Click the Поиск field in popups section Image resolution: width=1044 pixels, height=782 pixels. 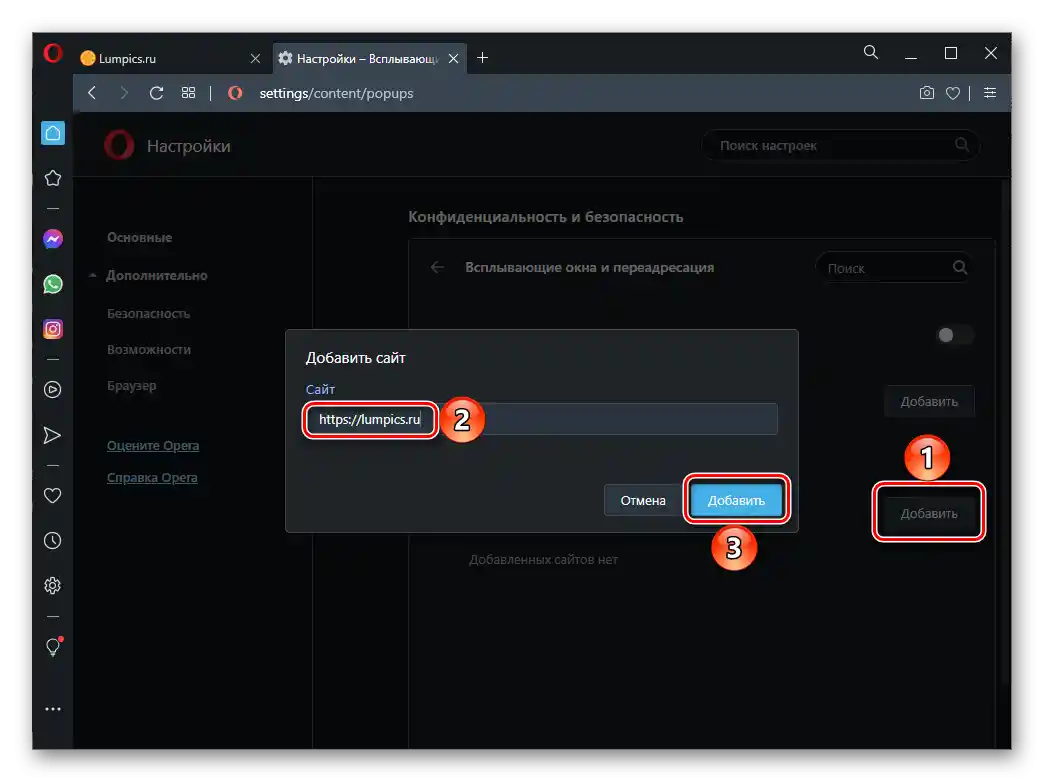click(893, 268)
